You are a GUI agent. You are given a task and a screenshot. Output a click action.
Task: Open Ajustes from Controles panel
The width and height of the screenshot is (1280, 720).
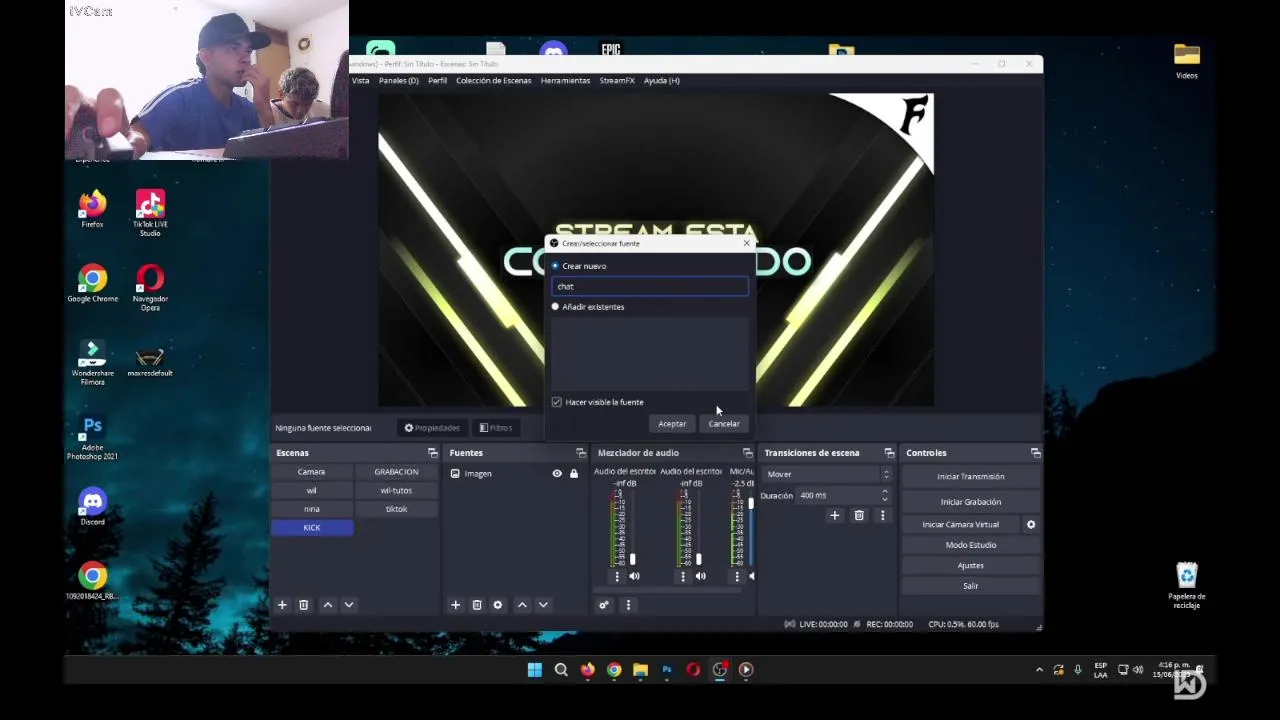(x=970, y=565)
